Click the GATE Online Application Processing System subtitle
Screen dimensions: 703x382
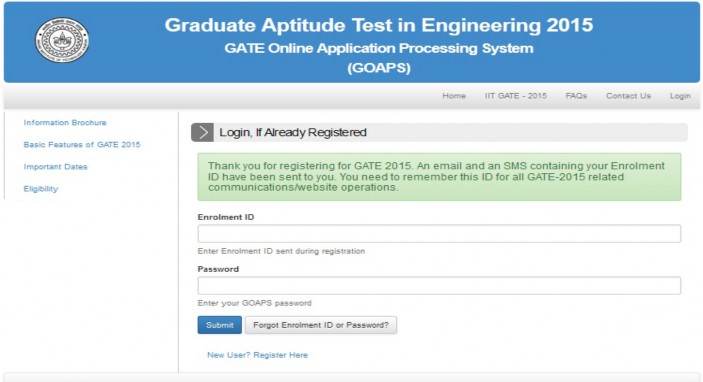coord(379,48)
